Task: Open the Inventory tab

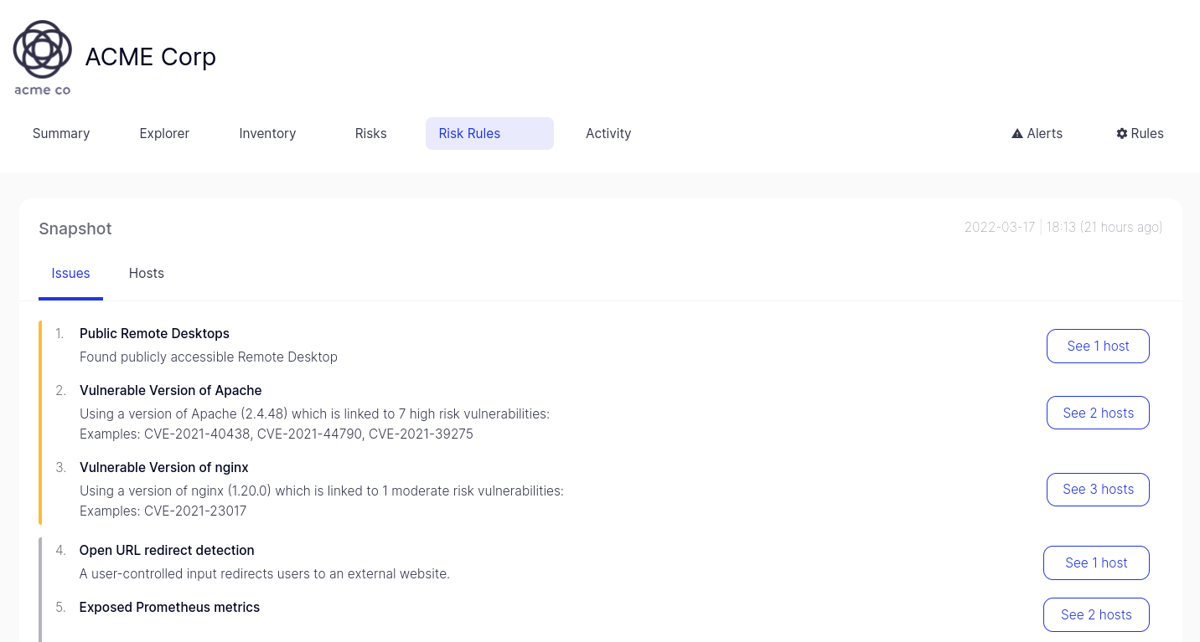Action: (267, 133)
